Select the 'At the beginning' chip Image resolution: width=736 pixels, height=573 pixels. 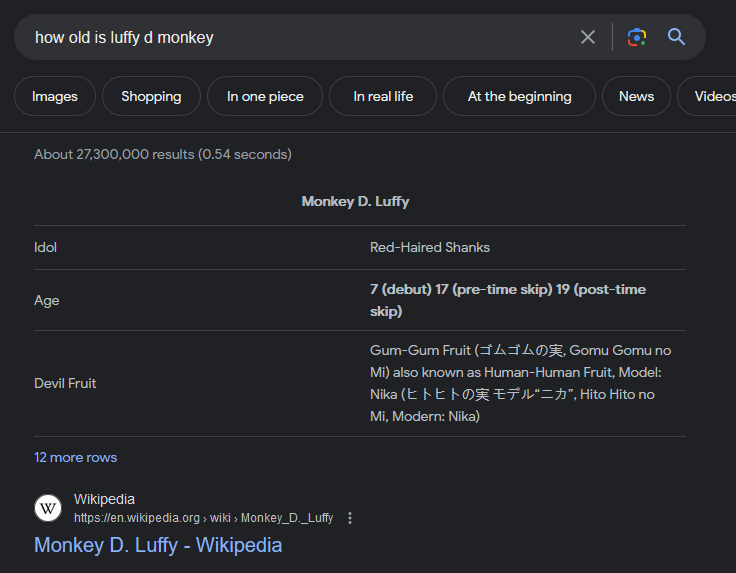520,96
